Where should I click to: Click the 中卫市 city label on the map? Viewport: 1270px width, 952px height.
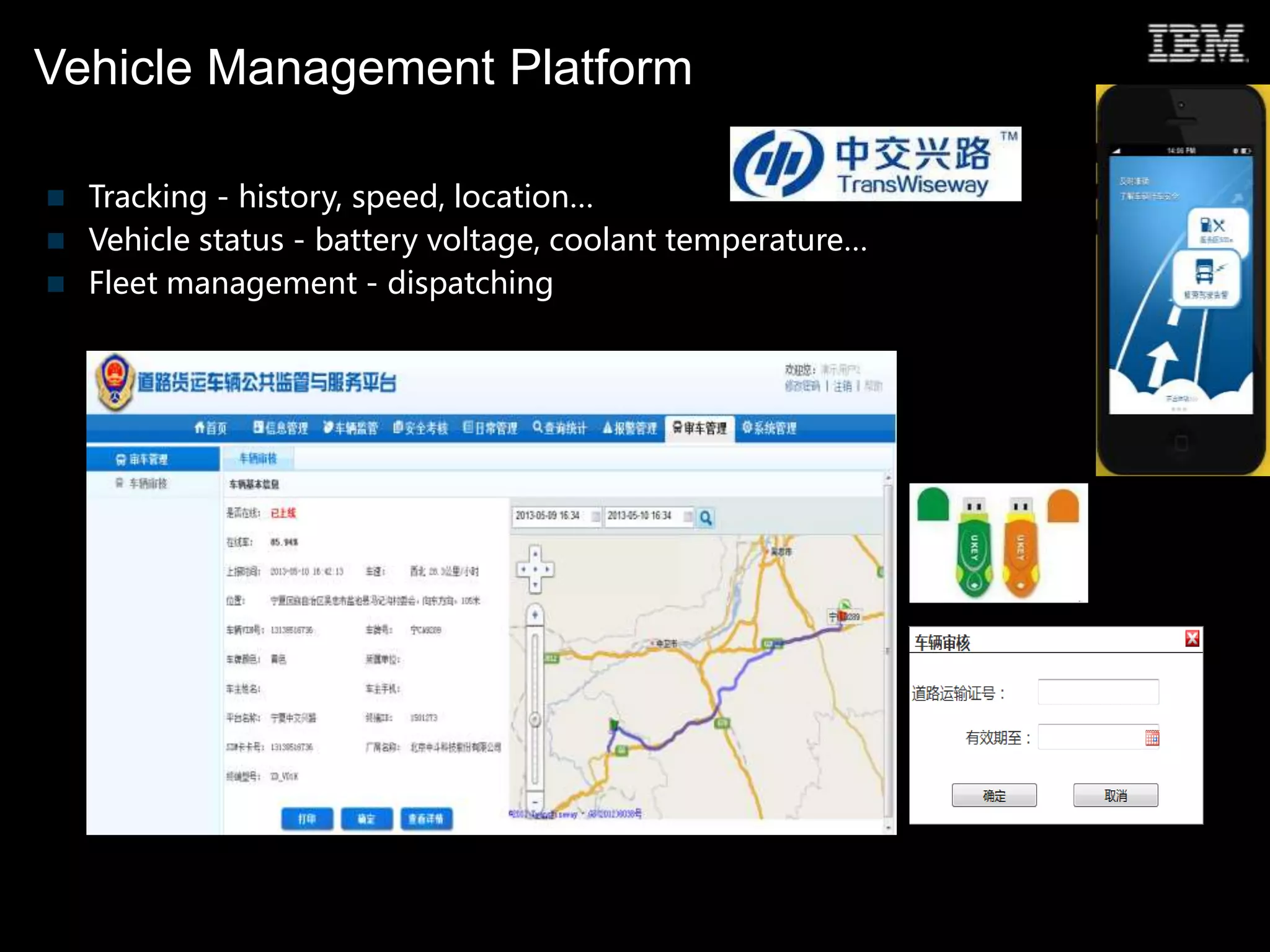(x=667, y=644)
